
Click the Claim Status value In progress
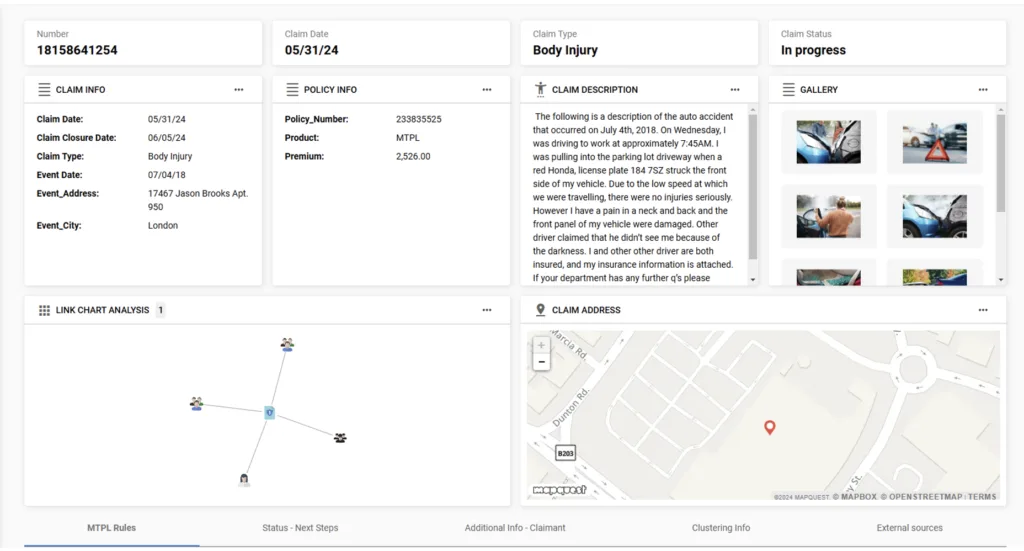pos(813,50)
